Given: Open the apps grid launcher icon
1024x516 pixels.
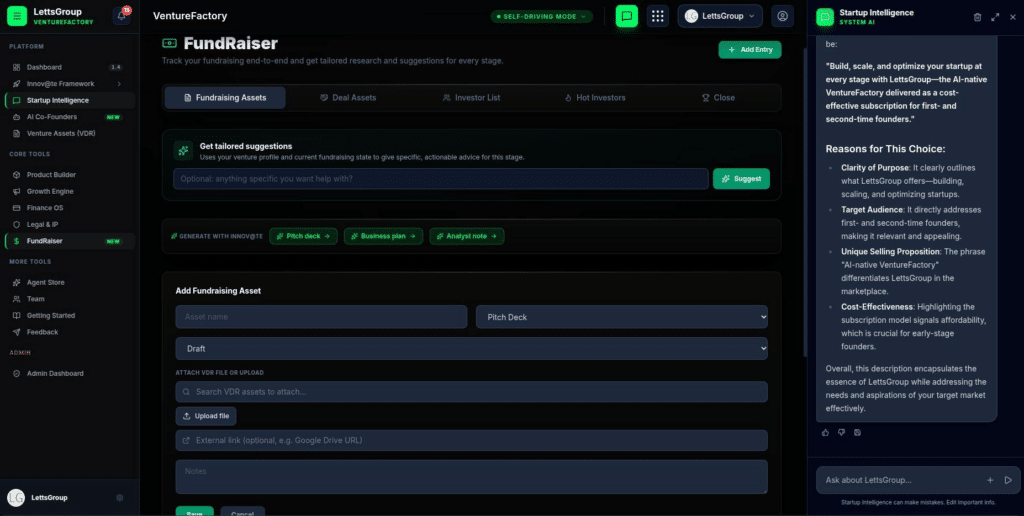Looking at the screenshot, I should click(658, 16).
